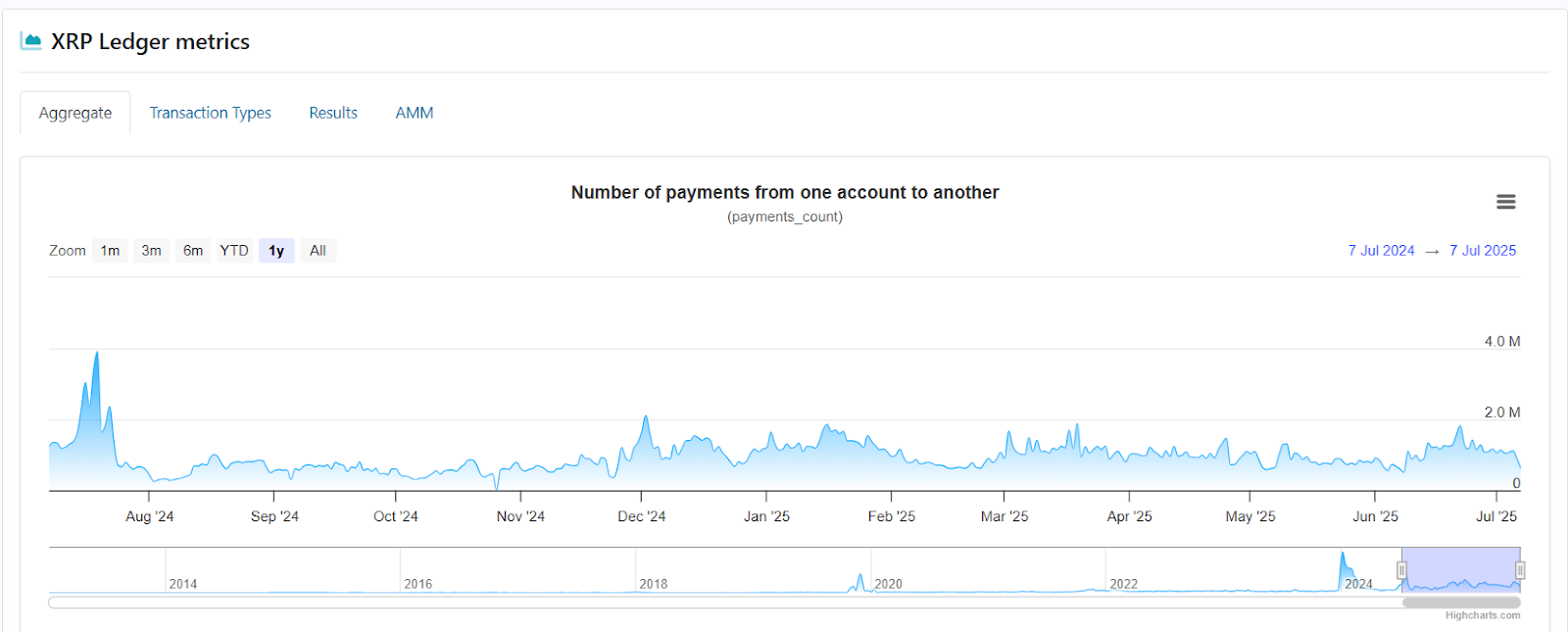The image size is (1568, 632).
Task: Click the 2014 label in navigator
Action: pyautogui.click(x=183, y=584)
